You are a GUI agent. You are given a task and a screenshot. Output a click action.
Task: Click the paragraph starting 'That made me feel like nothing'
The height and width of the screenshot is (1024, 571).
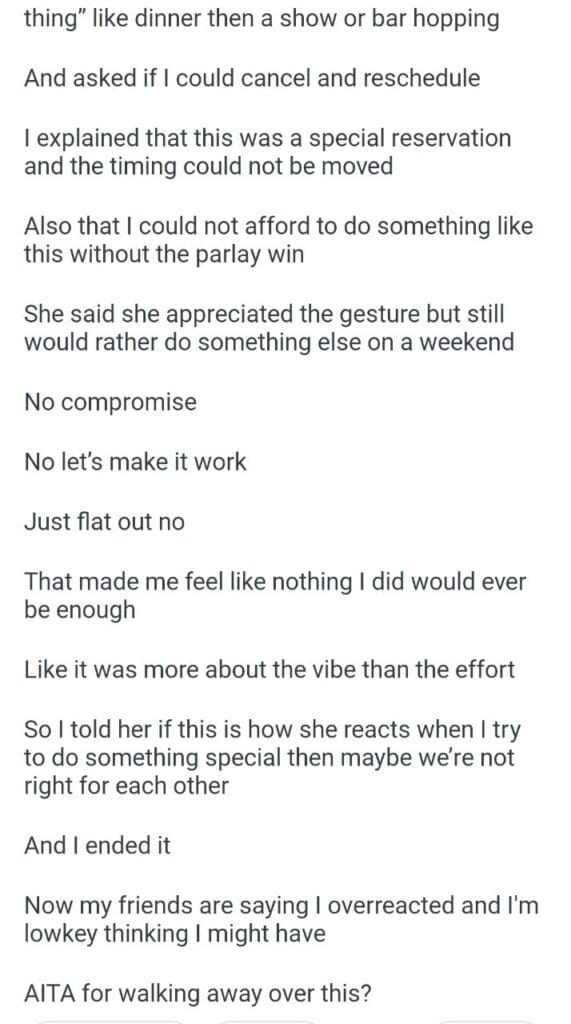click(x=275, y=595)
